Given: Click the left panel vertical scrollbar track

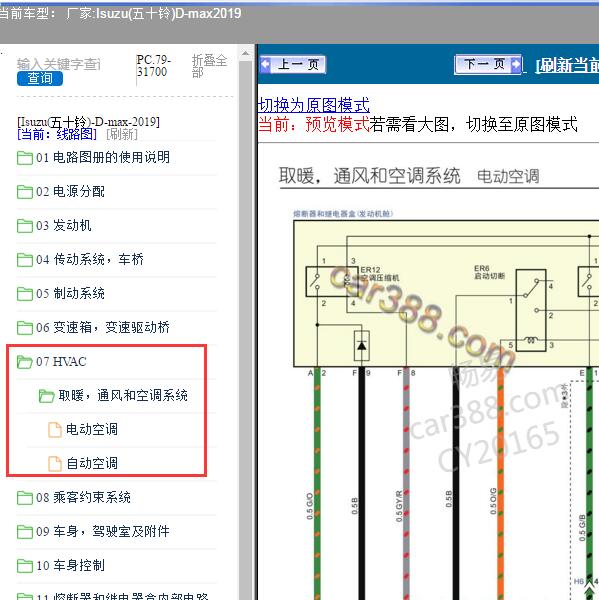Looking at the screenshot, I should click(x=245, y=329).
